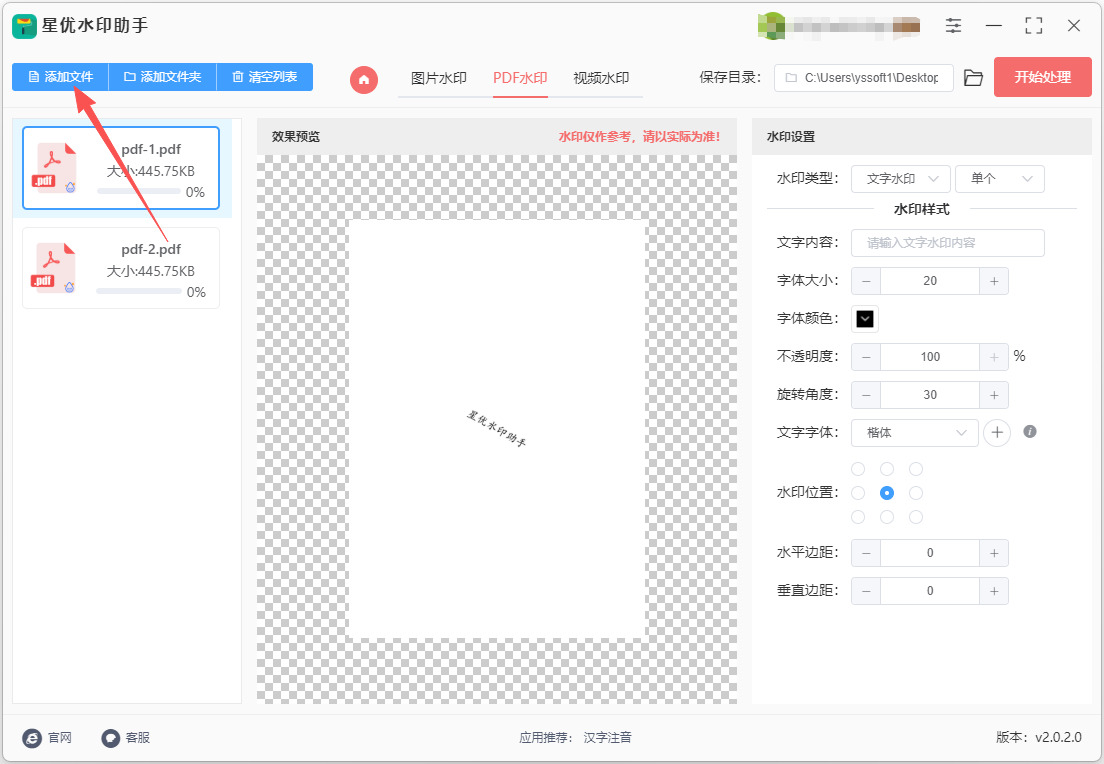
Task: Switch to the 图片水印 tab
Action: [x=439, y=78]
